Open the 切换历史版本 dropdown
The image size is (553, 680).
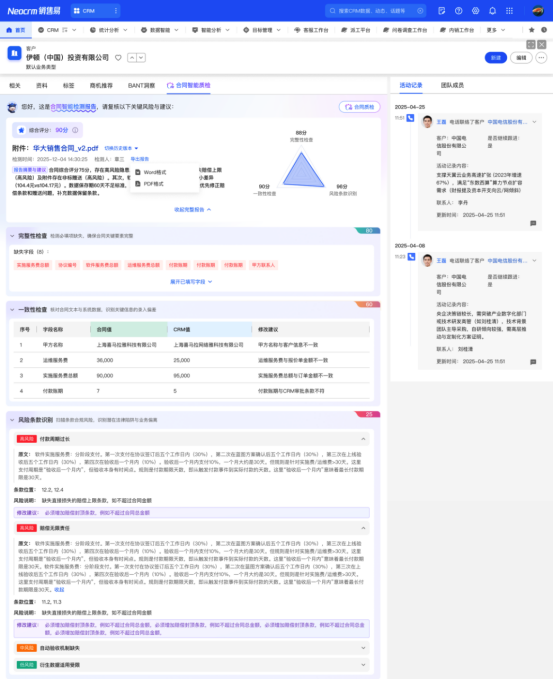(121, 148)
